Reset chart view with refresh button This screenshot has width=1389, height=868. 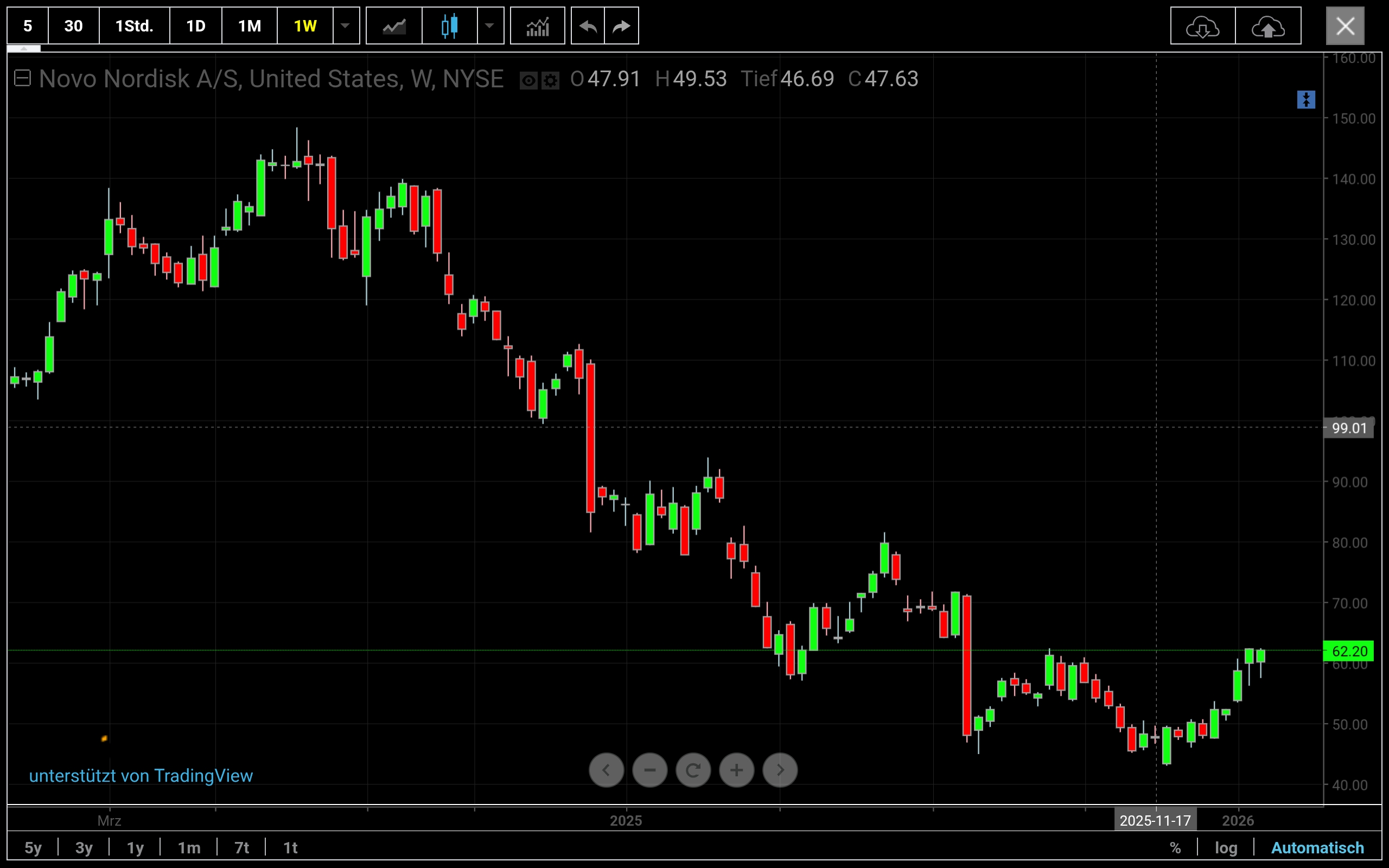pos(693,770)
